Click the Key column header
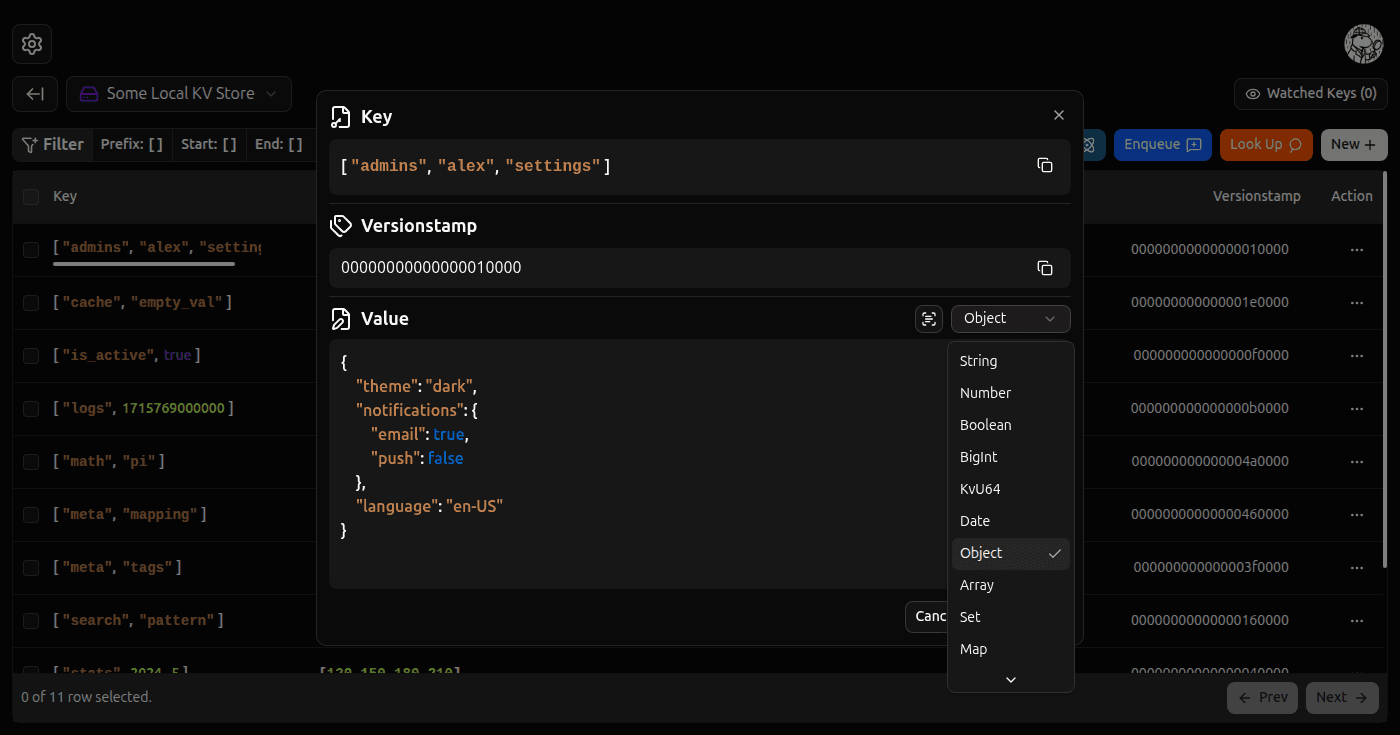 (65, 197)
